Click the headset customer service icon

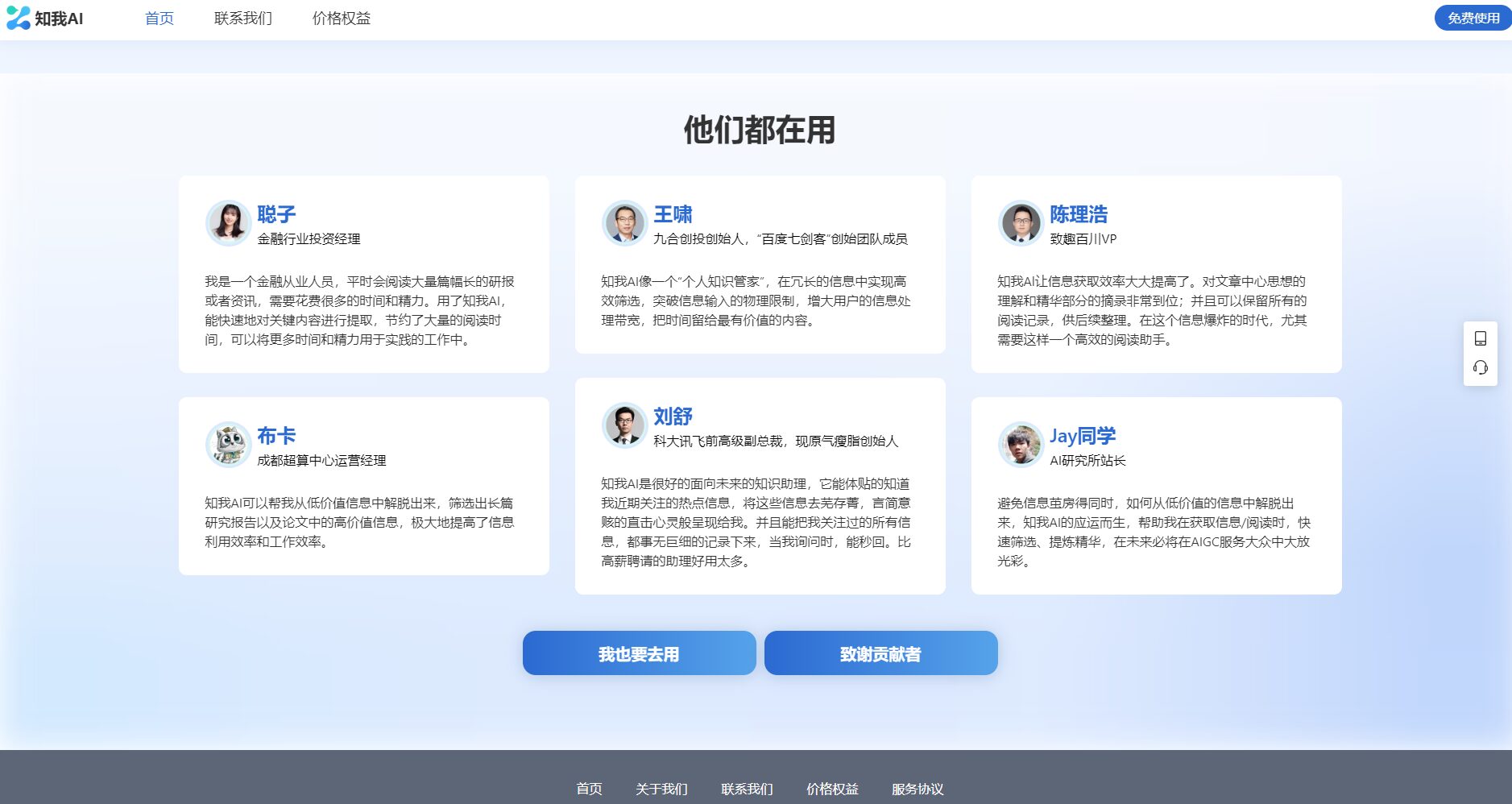(x=1480, y=368)
